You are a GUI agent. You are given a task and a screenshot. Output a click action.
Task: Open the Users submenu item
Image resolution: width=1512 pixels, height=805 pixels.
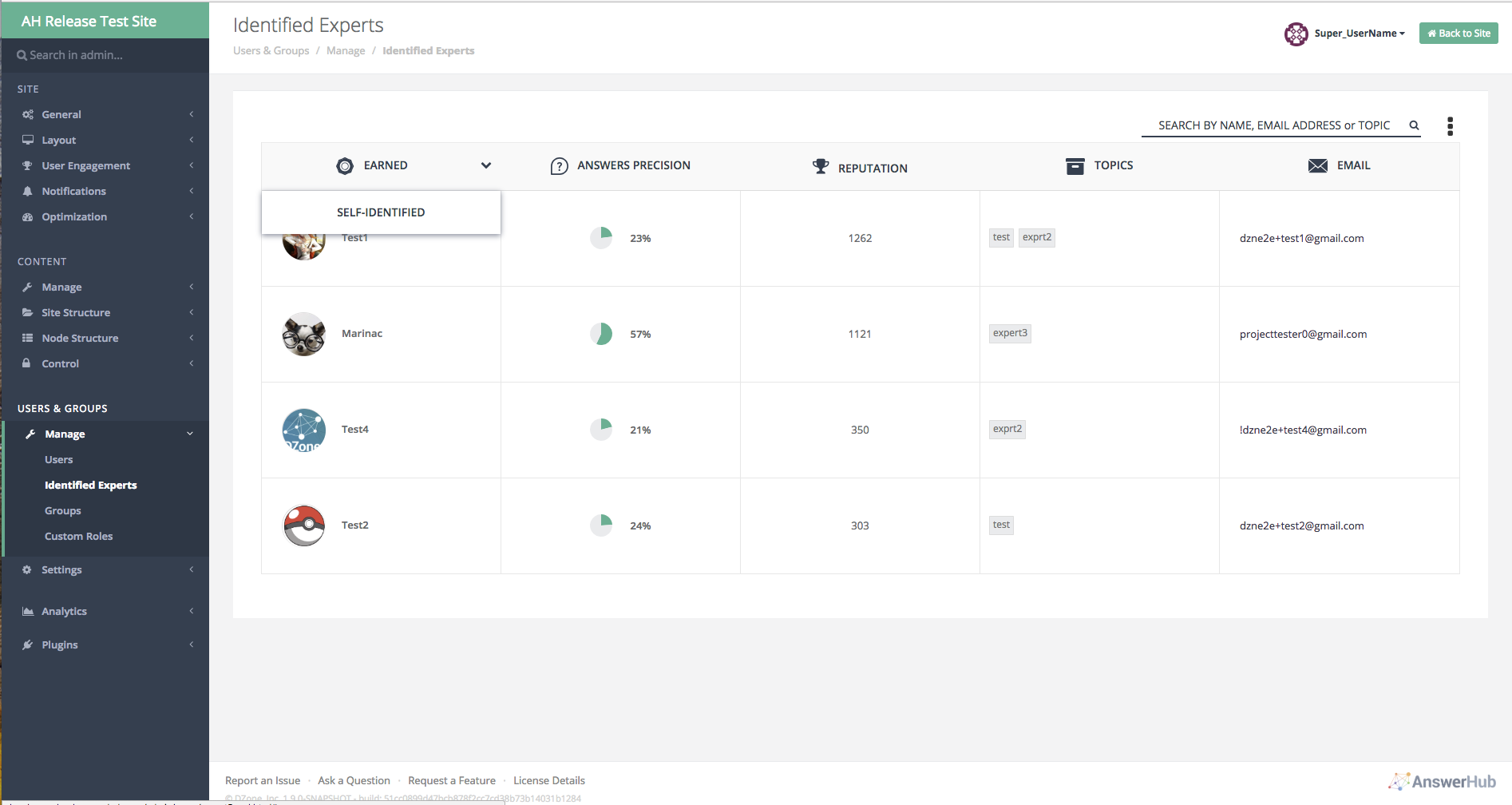(x=59, y=459)
